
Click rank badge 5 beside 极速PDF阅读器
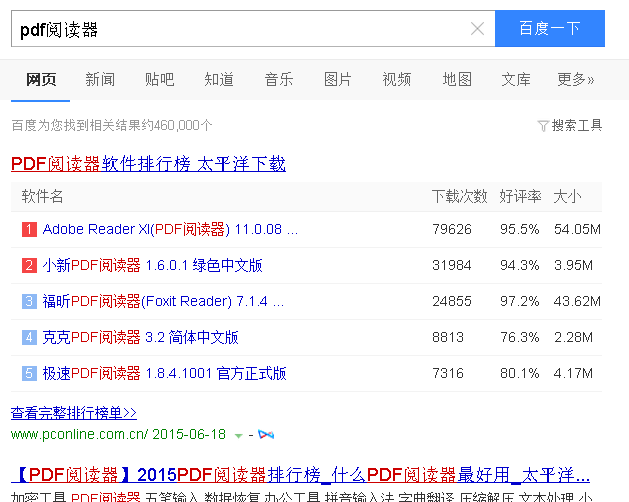(29, 374)
